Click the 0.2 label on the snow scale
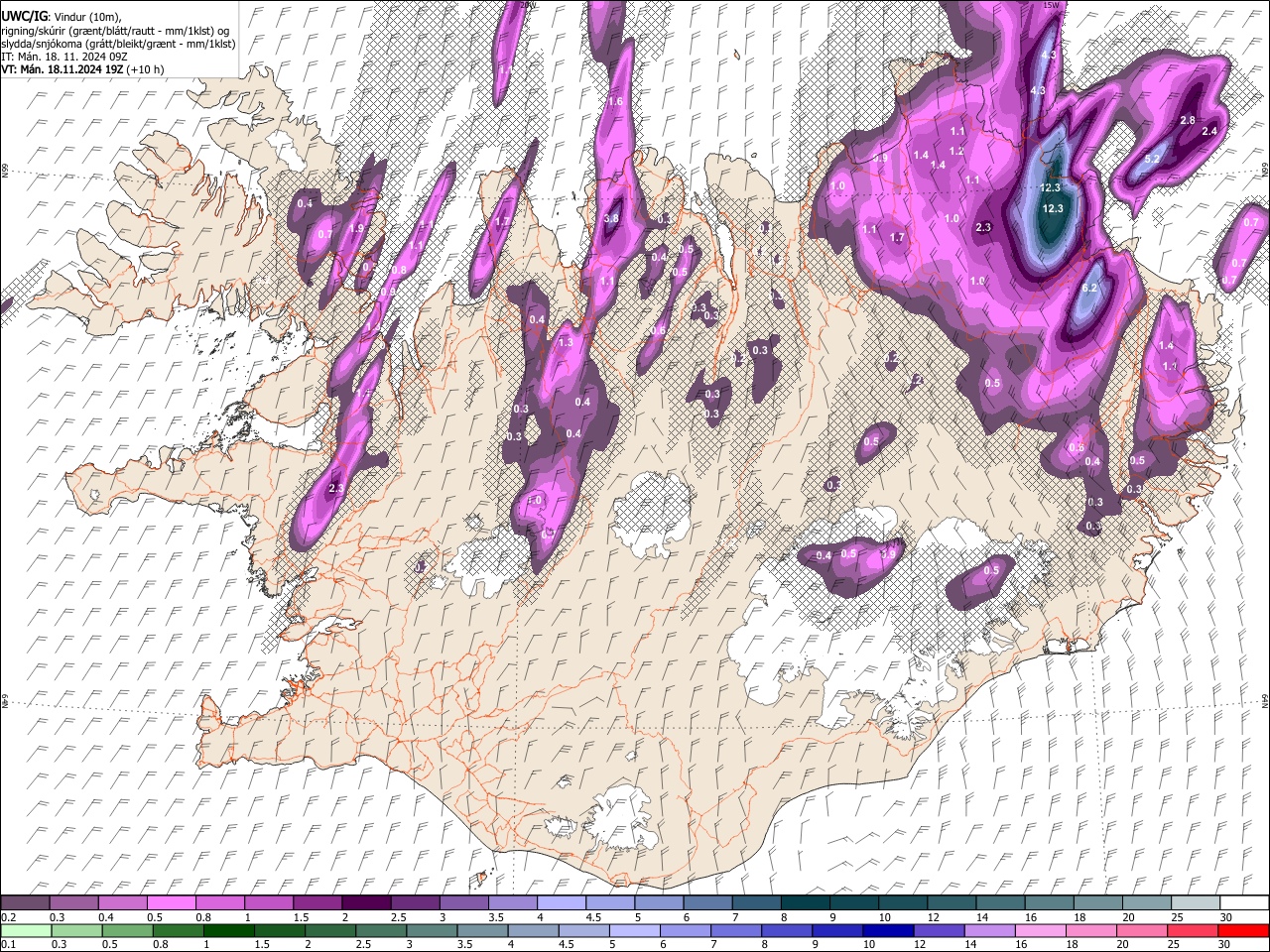 tap(7, 917)
